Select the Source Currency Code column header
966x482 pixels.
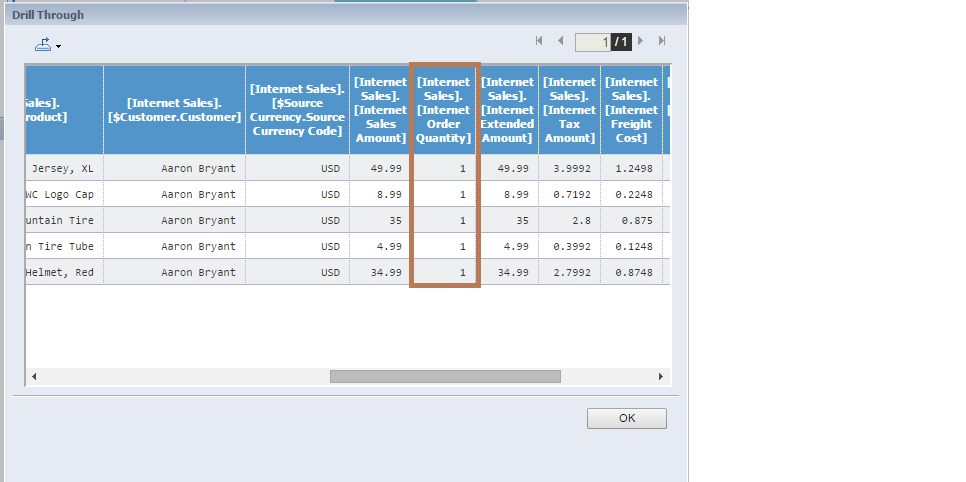(x=297, y=110)
